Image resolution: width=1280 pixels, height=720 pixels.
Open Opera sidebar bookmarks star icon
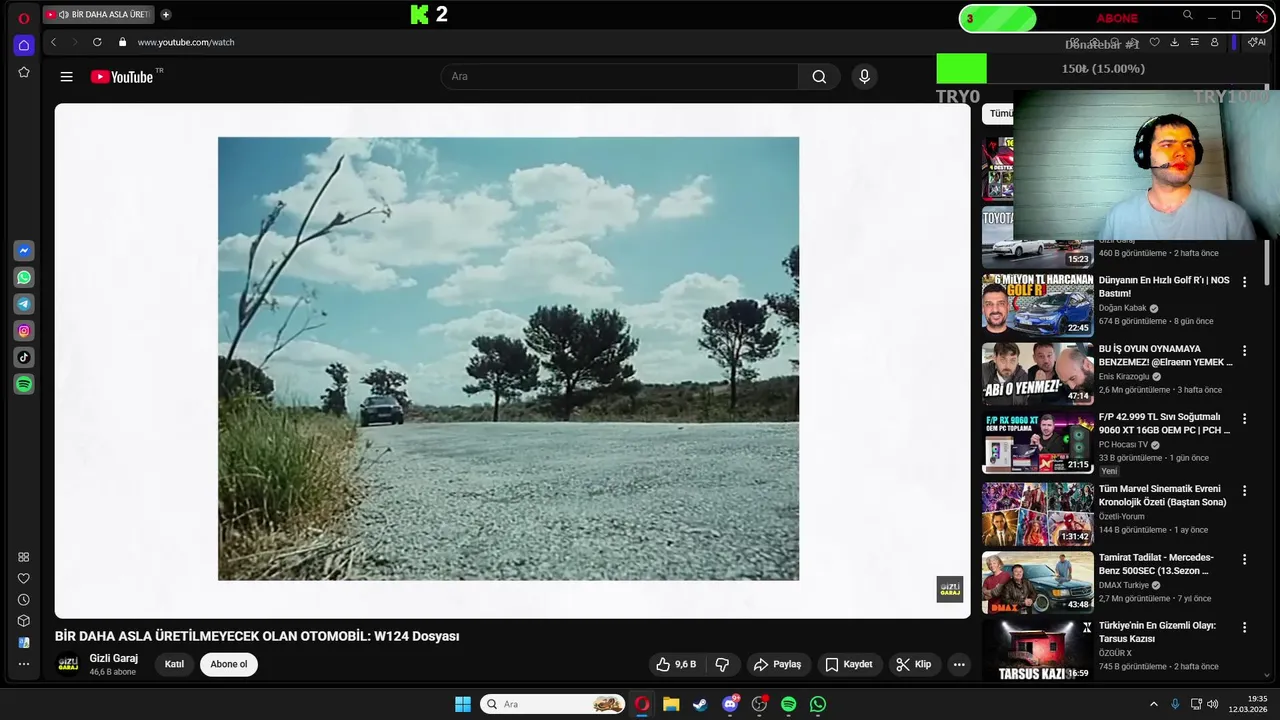24,72
